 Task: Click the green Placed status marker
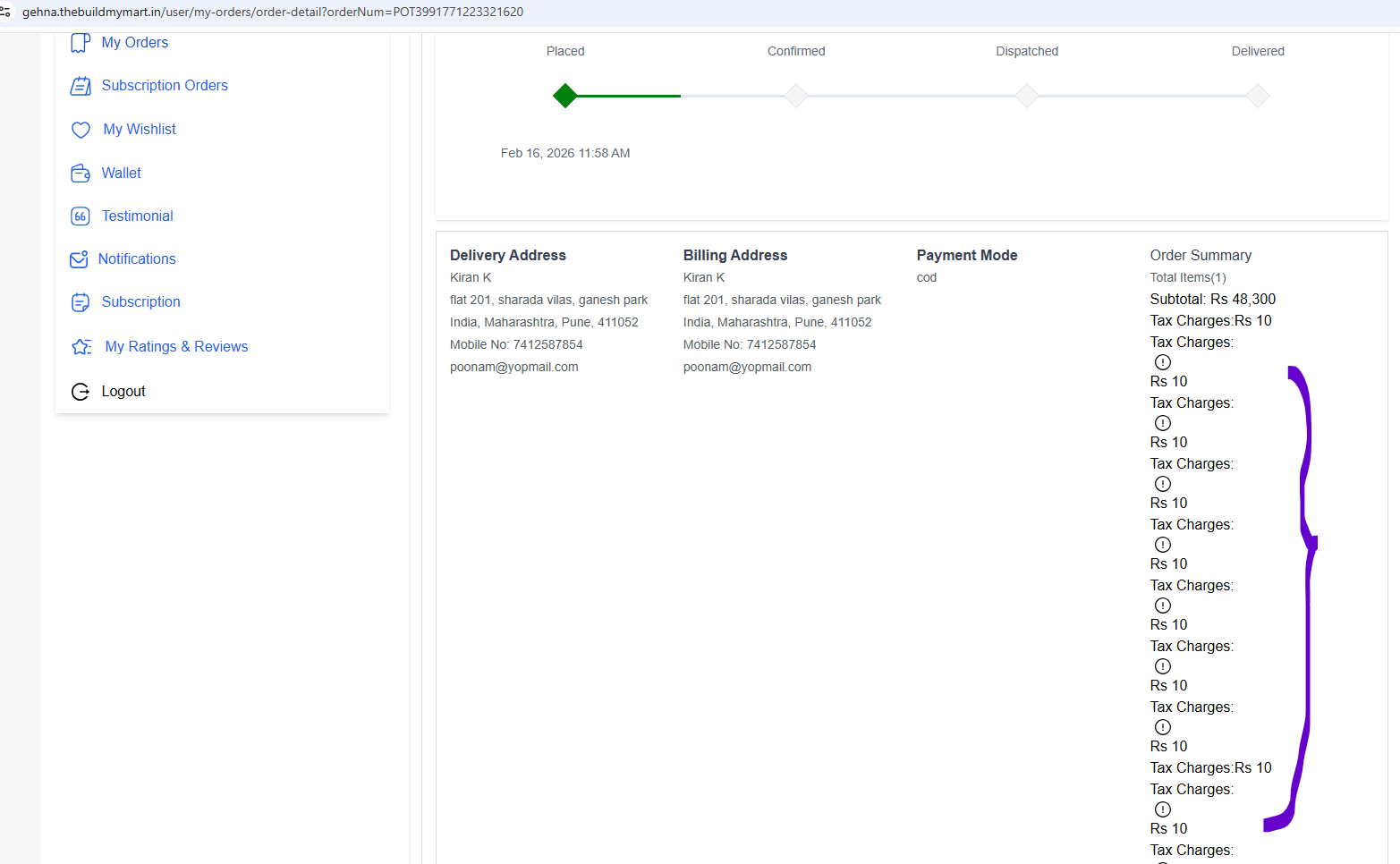click(565, 96)
